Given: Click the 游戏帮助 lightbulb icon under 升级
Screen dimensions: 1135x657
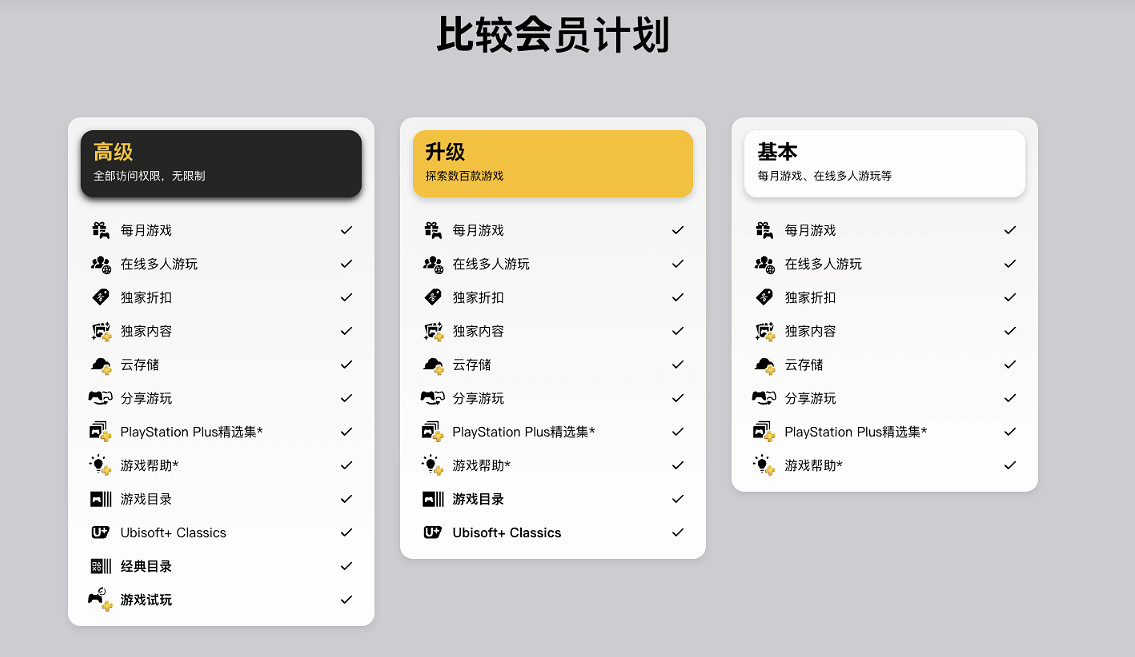Looking at the screenshot, I should tap(431, 465).
